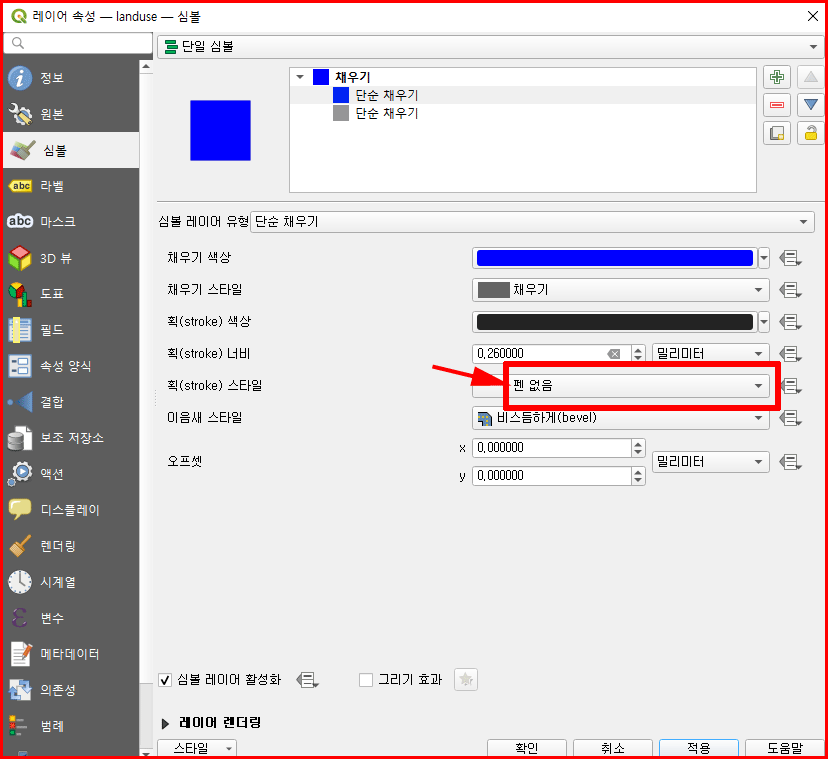The image size is (828, 759).
Task: Go to the 라벨 tab
Action: [x=71, y=186]
